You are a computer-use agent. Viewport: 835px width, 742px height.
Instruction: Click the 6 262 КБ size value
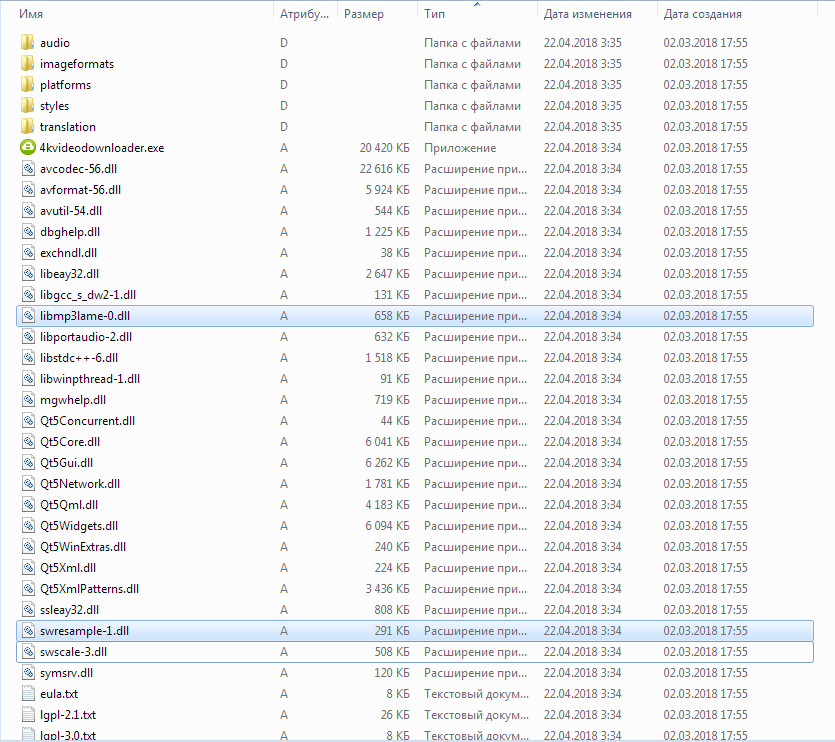tap(388, 463)
